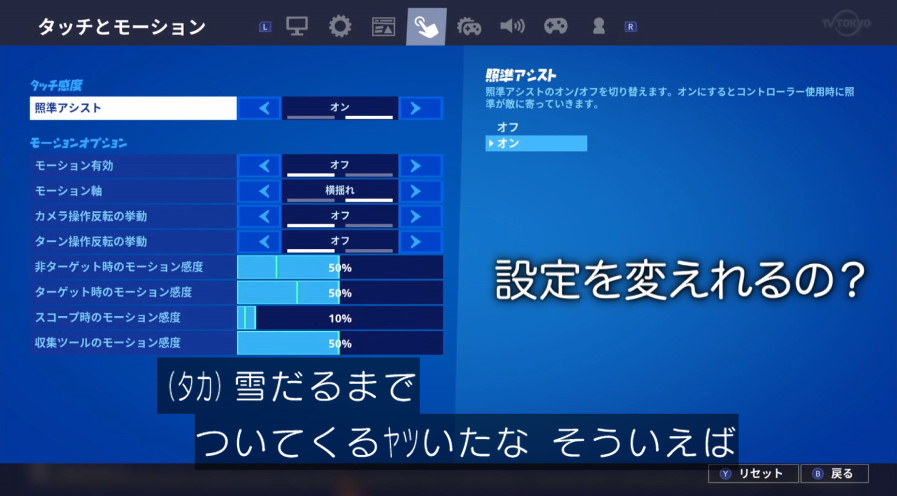Select the モーション有効 row label
The image size is (897, 496).
coord(133,166)
